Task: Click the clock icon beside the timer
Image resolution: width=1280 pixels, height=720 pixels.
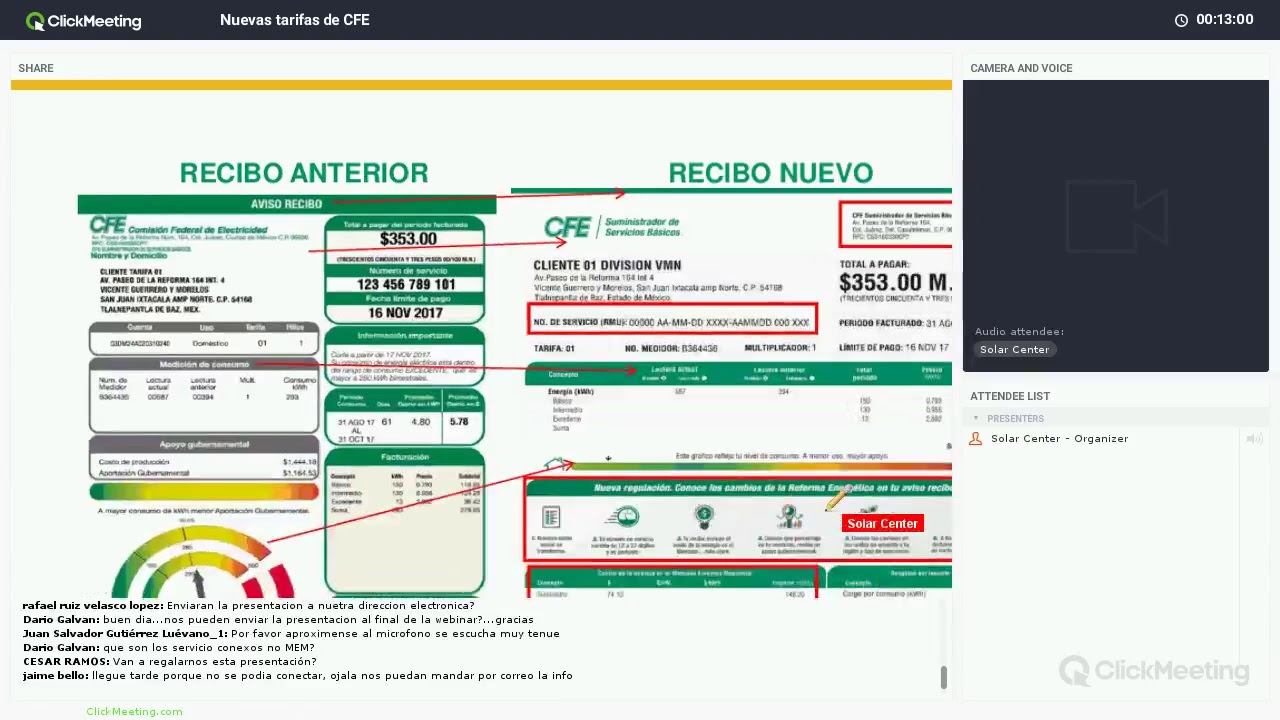Action: [1181, 20]
